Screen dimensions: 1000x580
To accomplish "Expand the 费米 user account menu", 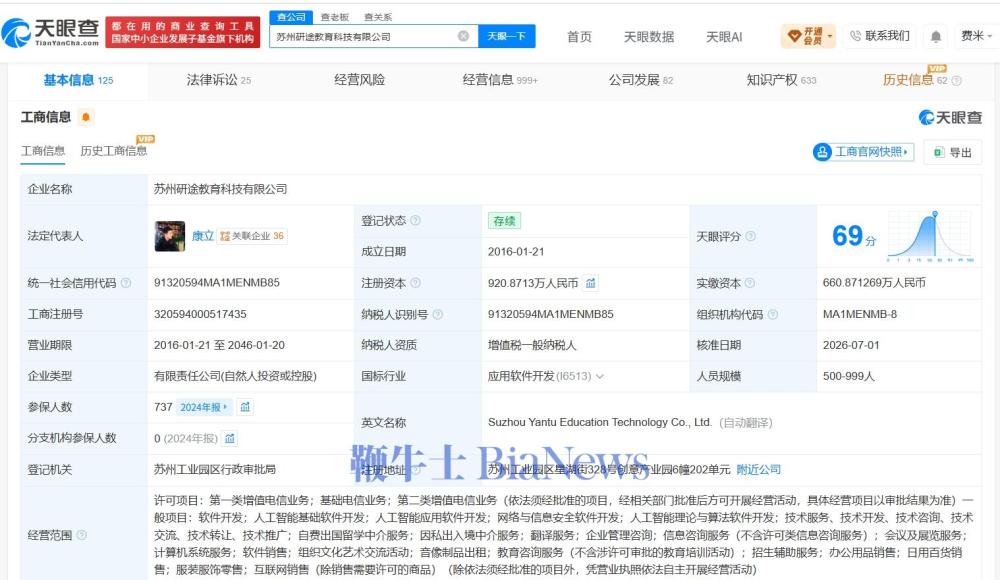I will [976, 36].
